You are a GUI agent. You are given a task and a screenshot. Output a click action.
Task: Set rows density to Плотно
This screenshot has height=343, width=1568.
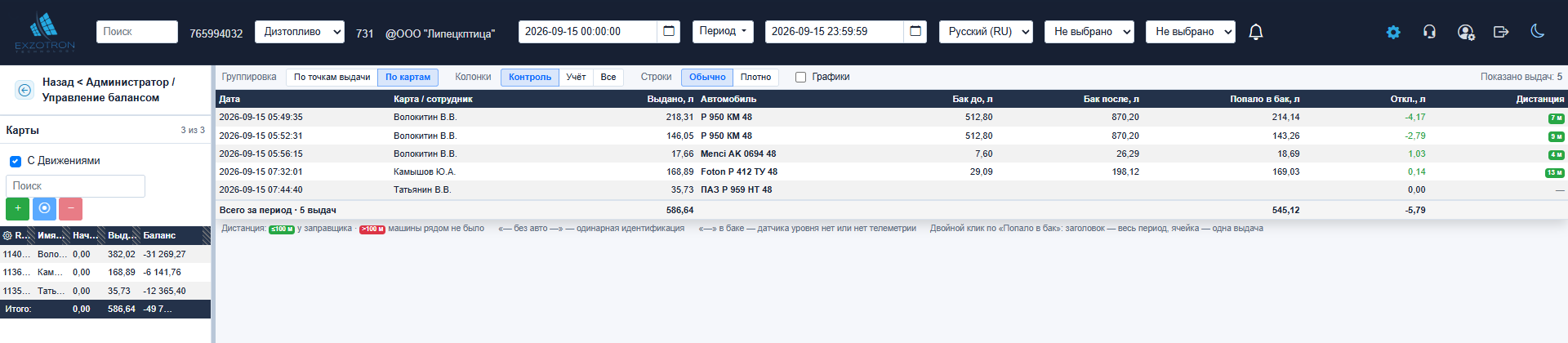click(x=755, y=77)
